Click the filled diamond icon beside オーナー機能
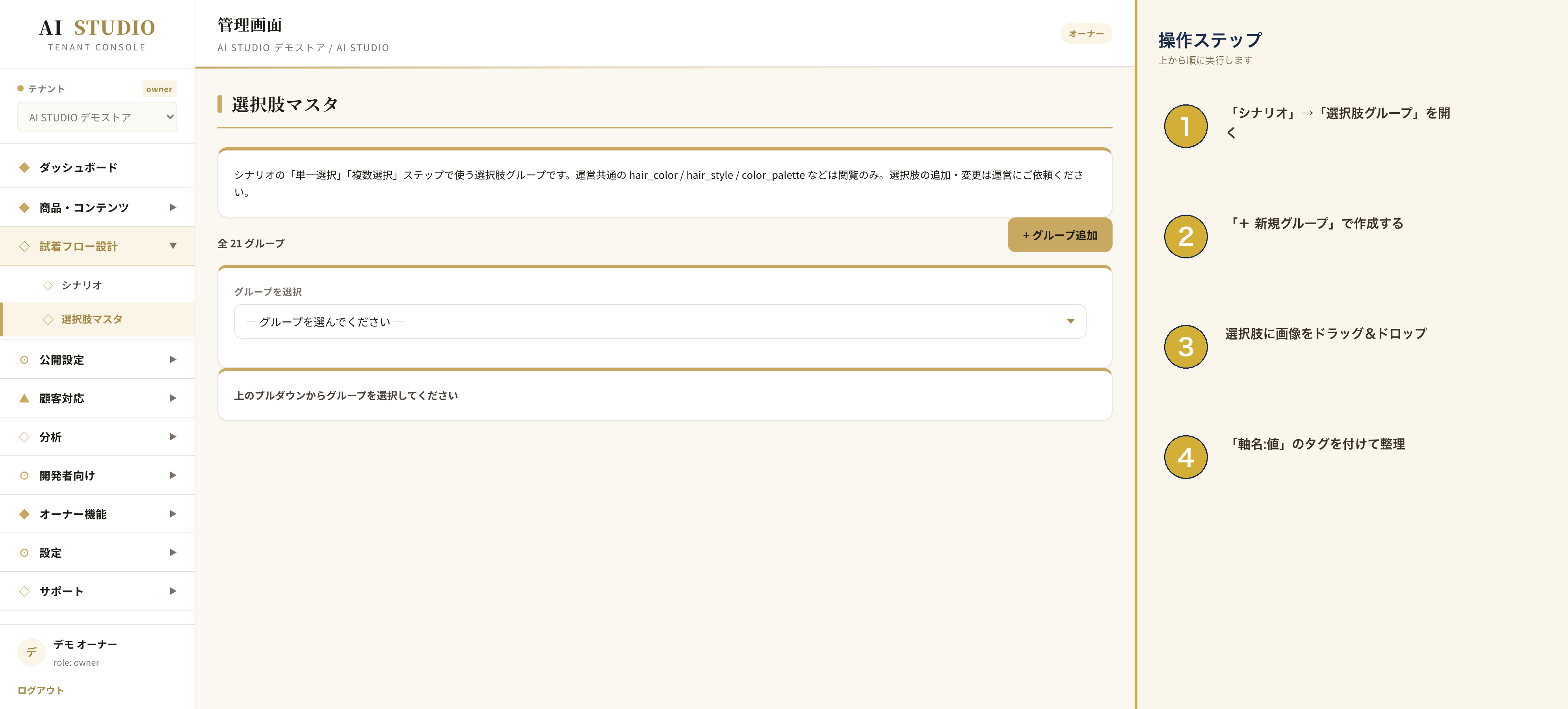The image size is (1568, 709). pos(24,514)
